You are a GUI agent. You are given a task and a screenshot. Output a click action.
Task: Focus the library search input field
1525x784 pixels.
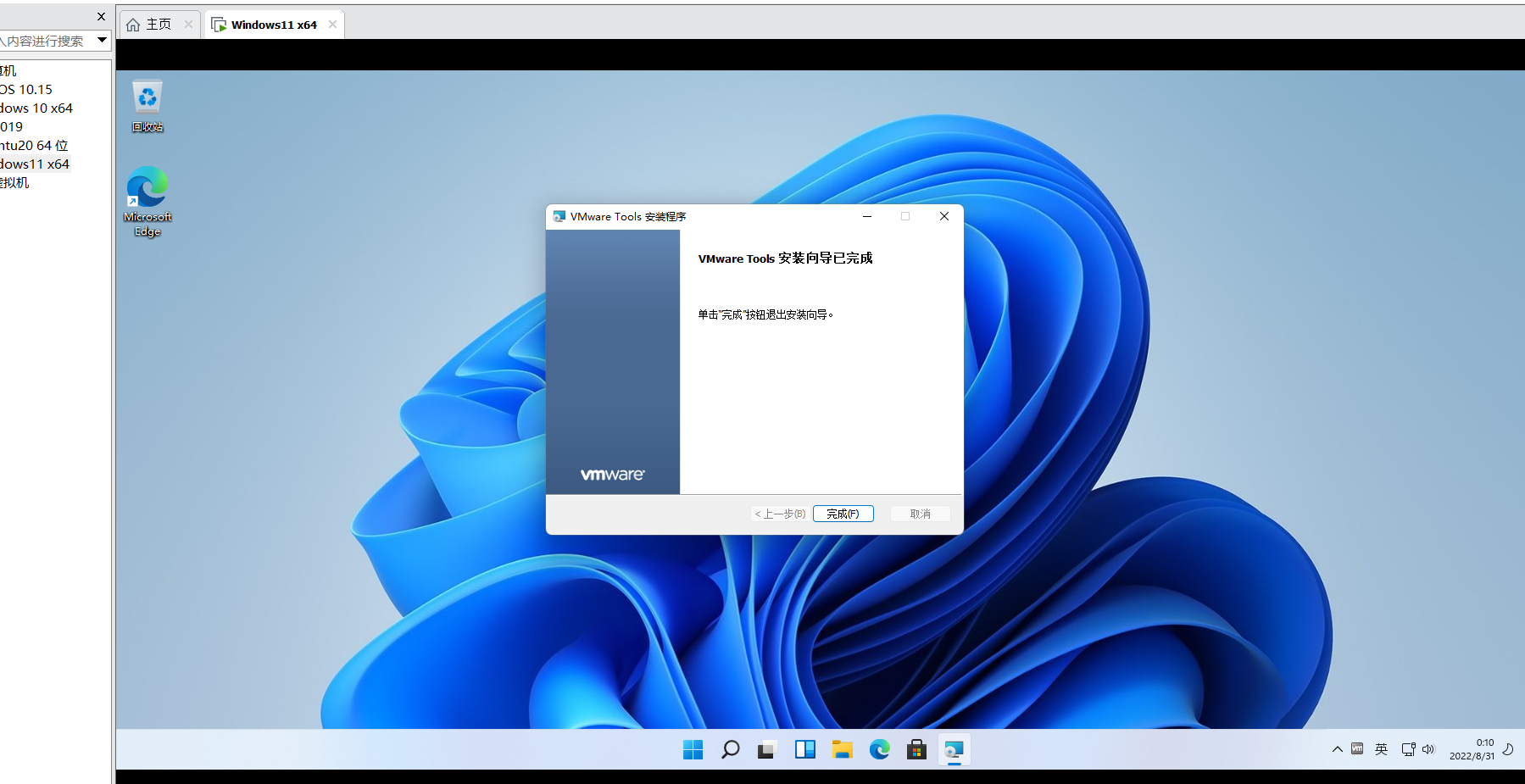47,41
